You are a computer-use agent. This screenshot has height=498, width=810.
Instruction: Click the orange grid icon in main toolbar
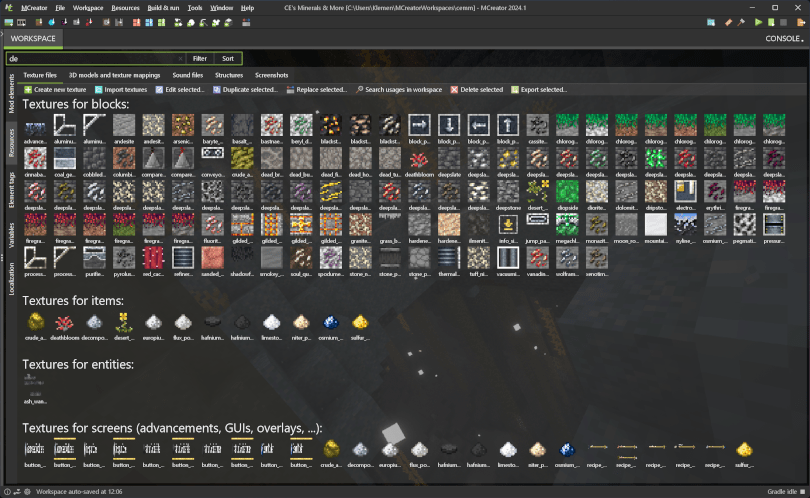click(x=136, y=22)
